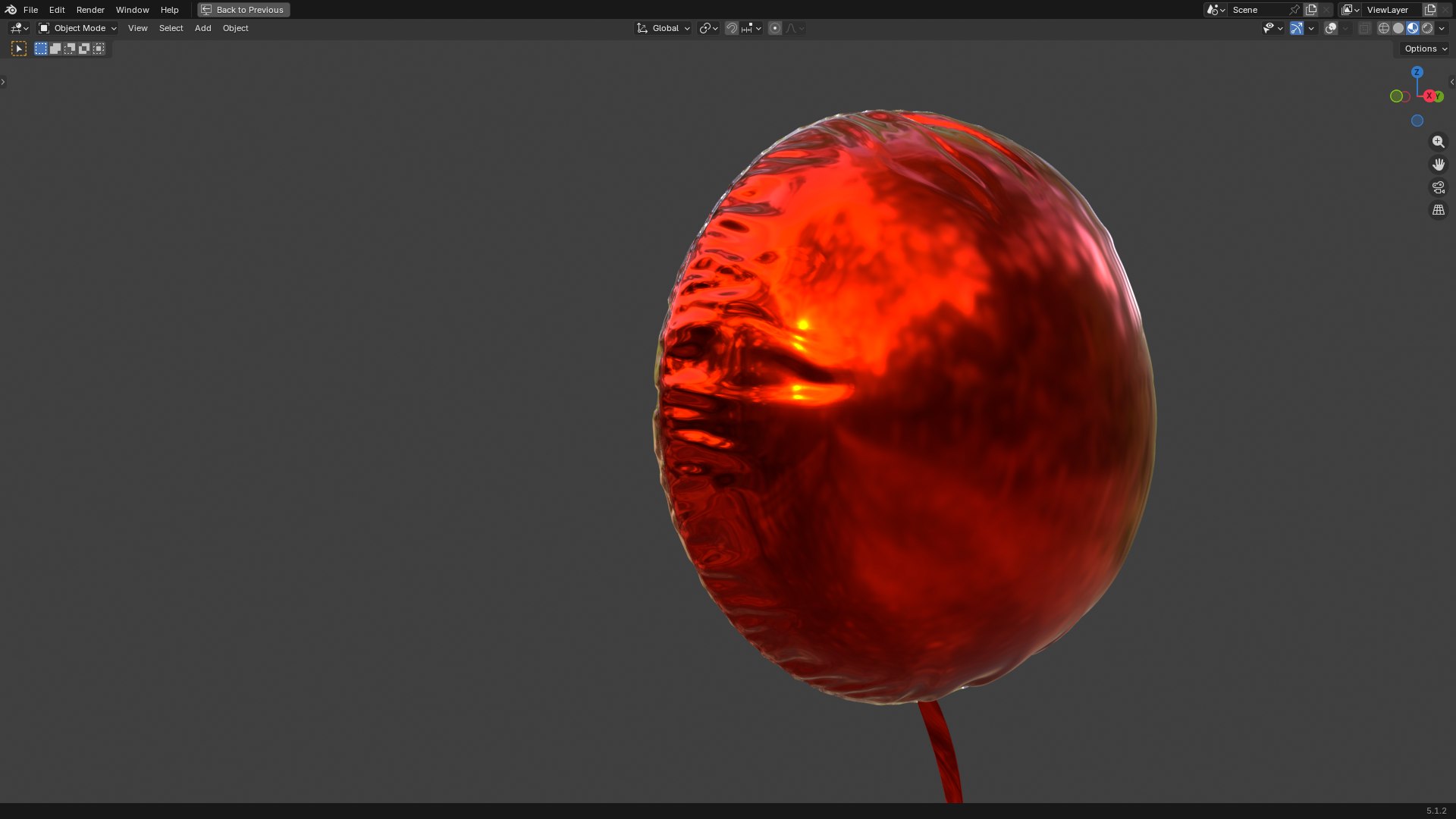This screenshot has height=819, width=1456.
Task: Open the editor type selector dropdown
Action: pos(19,28)
